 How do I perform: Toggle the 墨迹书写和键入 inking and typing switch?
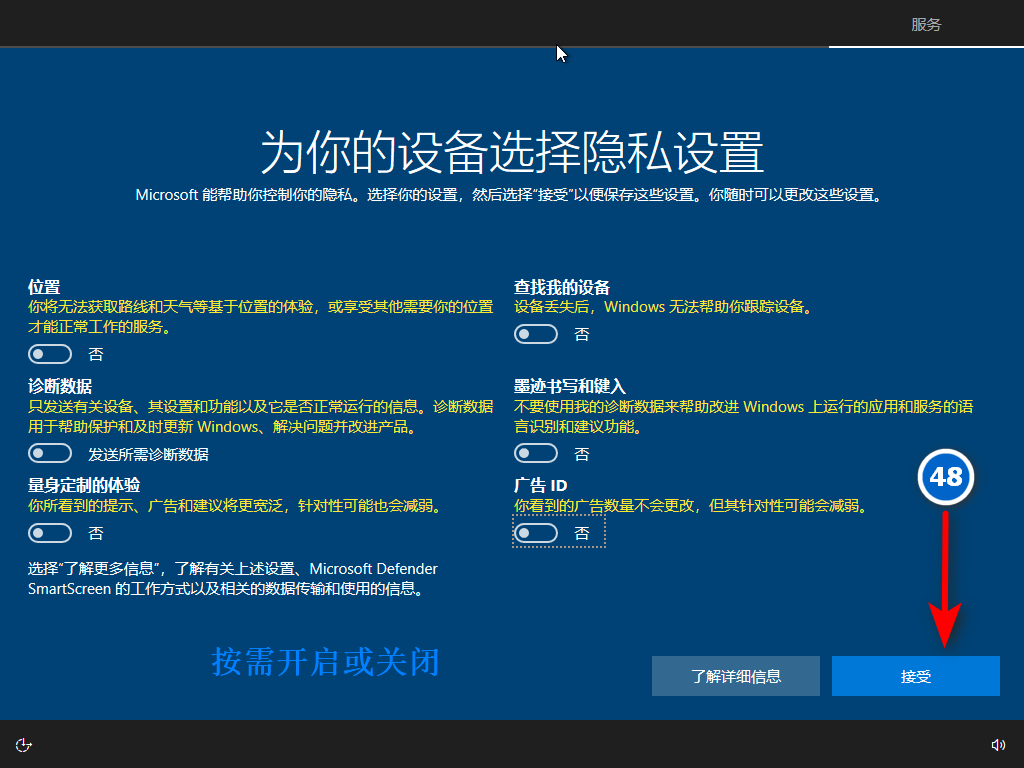536,453
